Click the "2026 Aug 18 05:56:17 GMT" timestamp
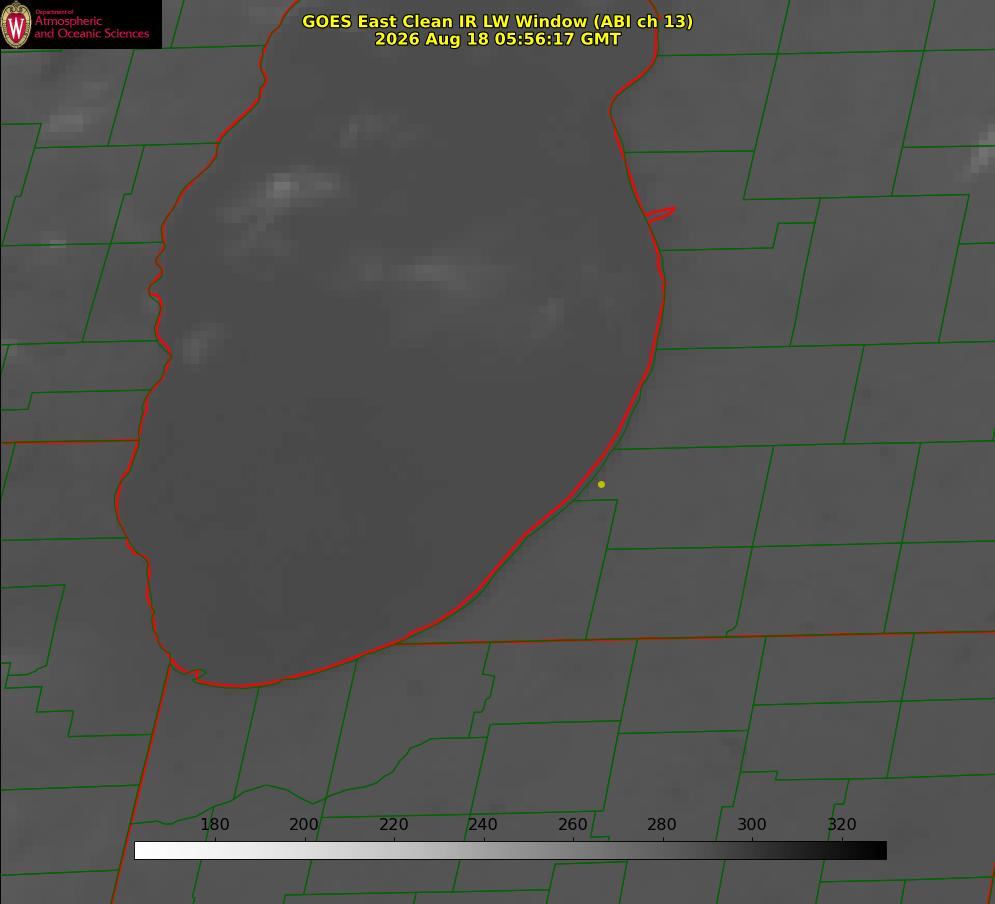This screenshot has height=904, width=995. [x=498, y=39]
